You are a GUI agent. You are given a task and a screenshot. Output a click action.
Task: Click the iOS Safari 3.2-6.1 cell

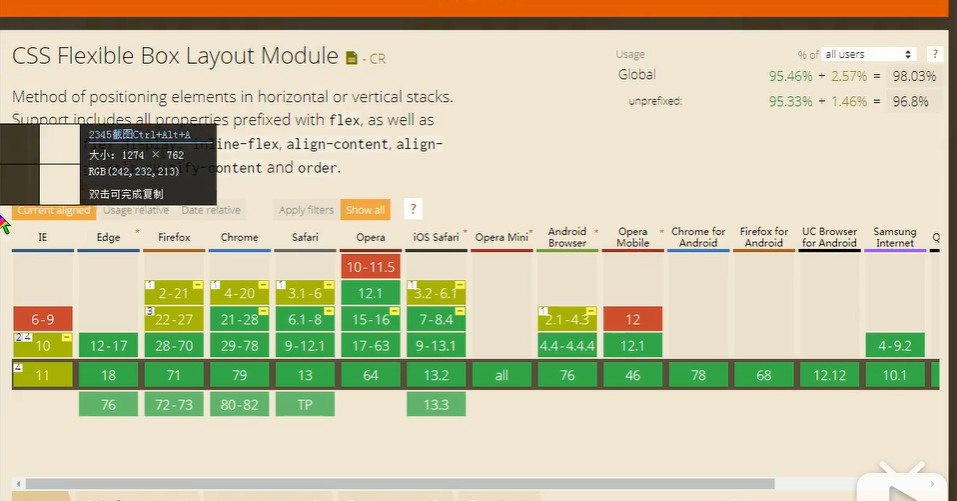tap(436, 293)
